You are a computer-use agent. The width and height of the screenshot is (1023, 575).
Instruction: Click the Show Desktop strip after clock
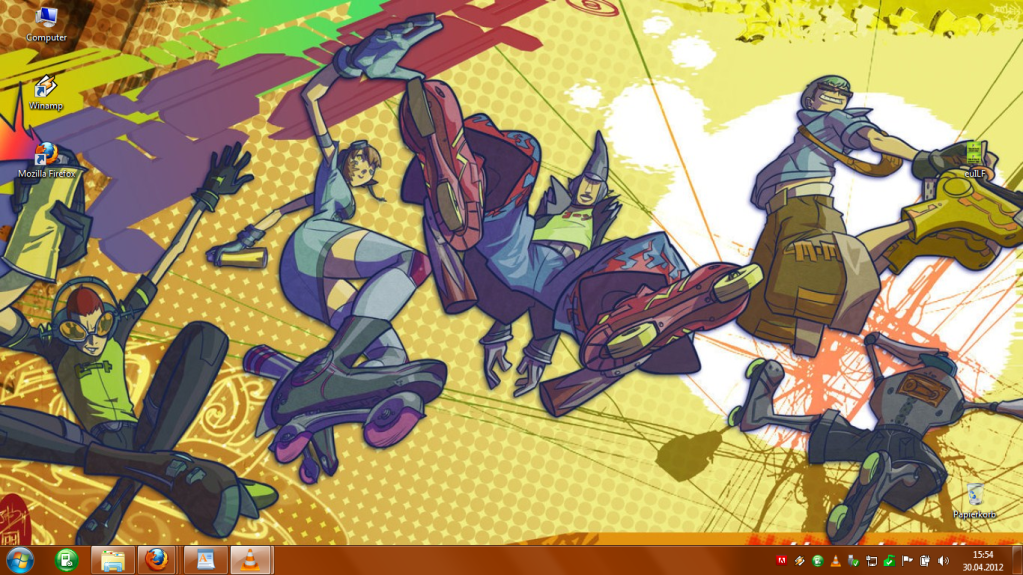(1018, 561)
